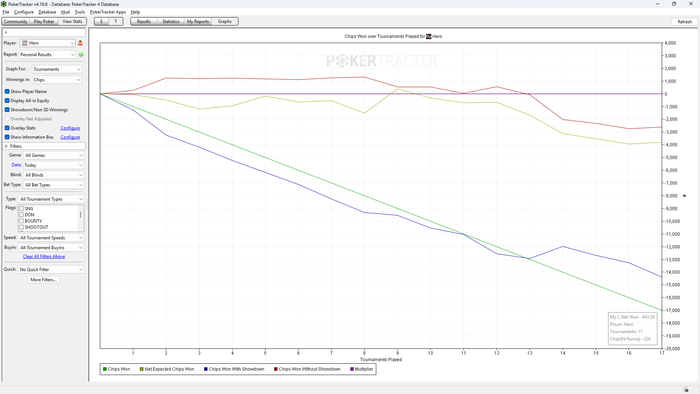Screen dimensions: 700x394
Task: Open the Speed dropdown
Action: pos(51,238)
